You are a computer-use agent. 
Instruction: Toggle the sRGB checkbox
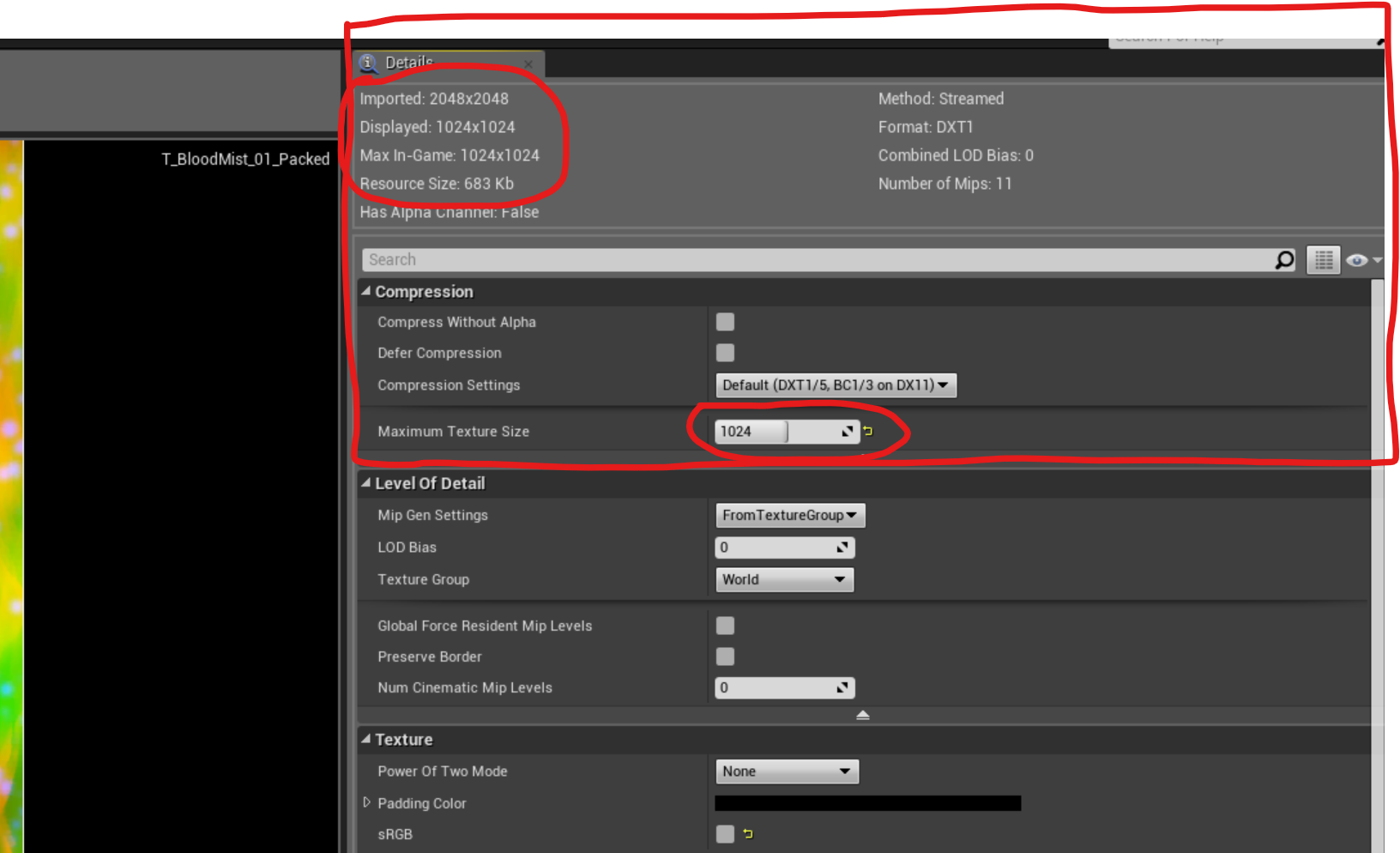pyautogui.click(x=725, y=833)
